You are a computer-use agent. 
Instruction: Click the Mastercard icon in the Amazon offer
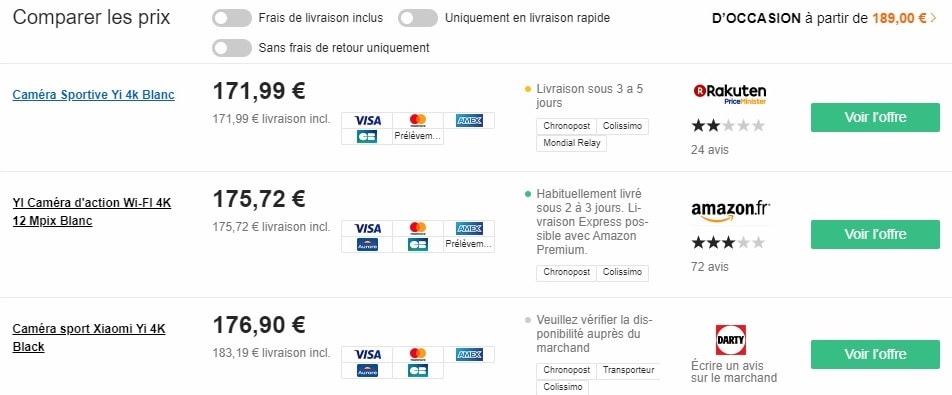click(x=418, y=228)
